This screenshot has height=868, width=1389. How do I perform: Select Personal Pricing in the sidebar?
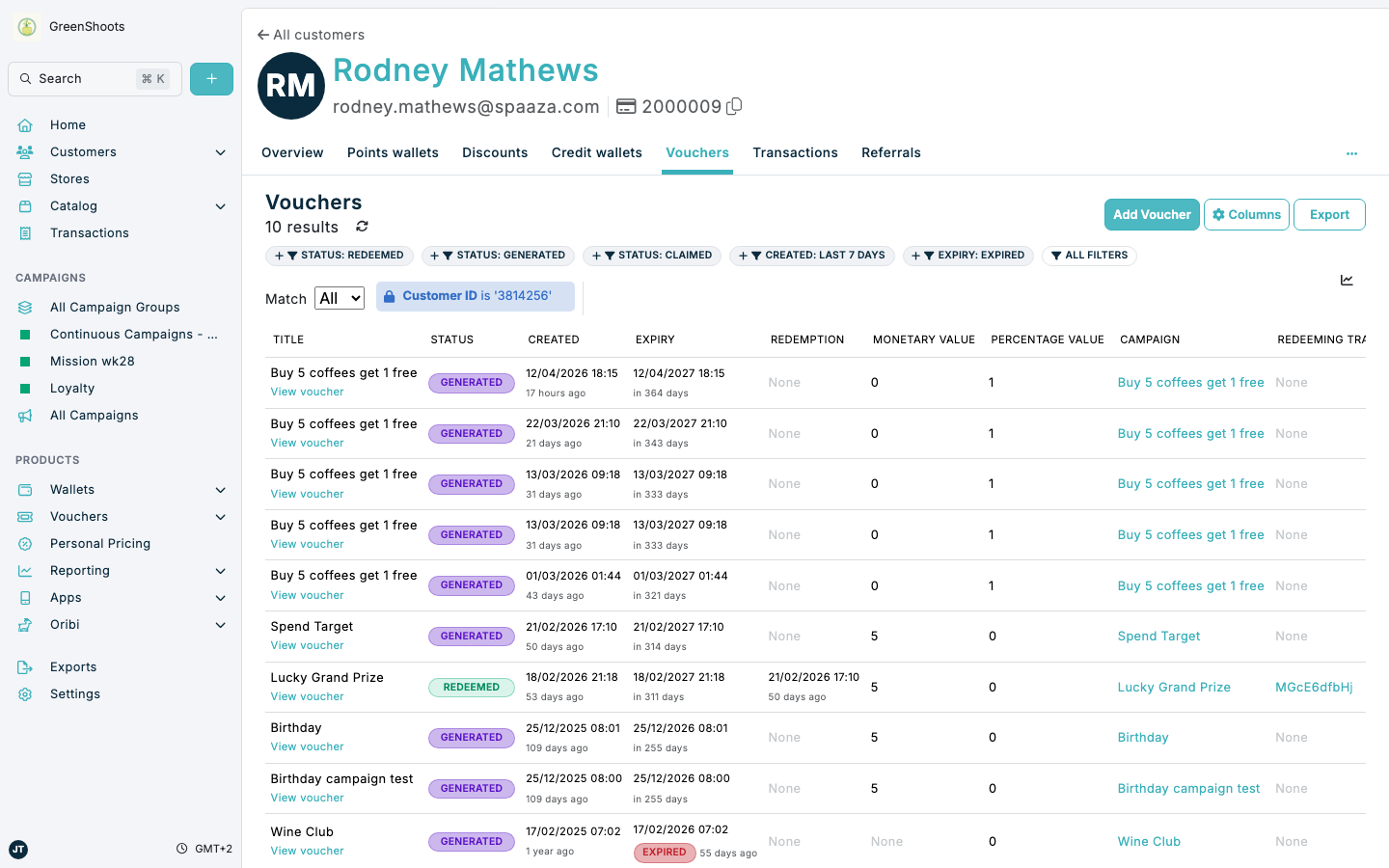(99, 543)
